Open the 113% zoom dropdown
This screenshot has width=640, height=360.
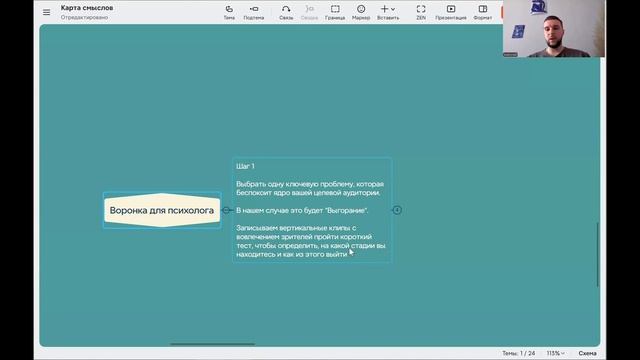pos(556,353)
